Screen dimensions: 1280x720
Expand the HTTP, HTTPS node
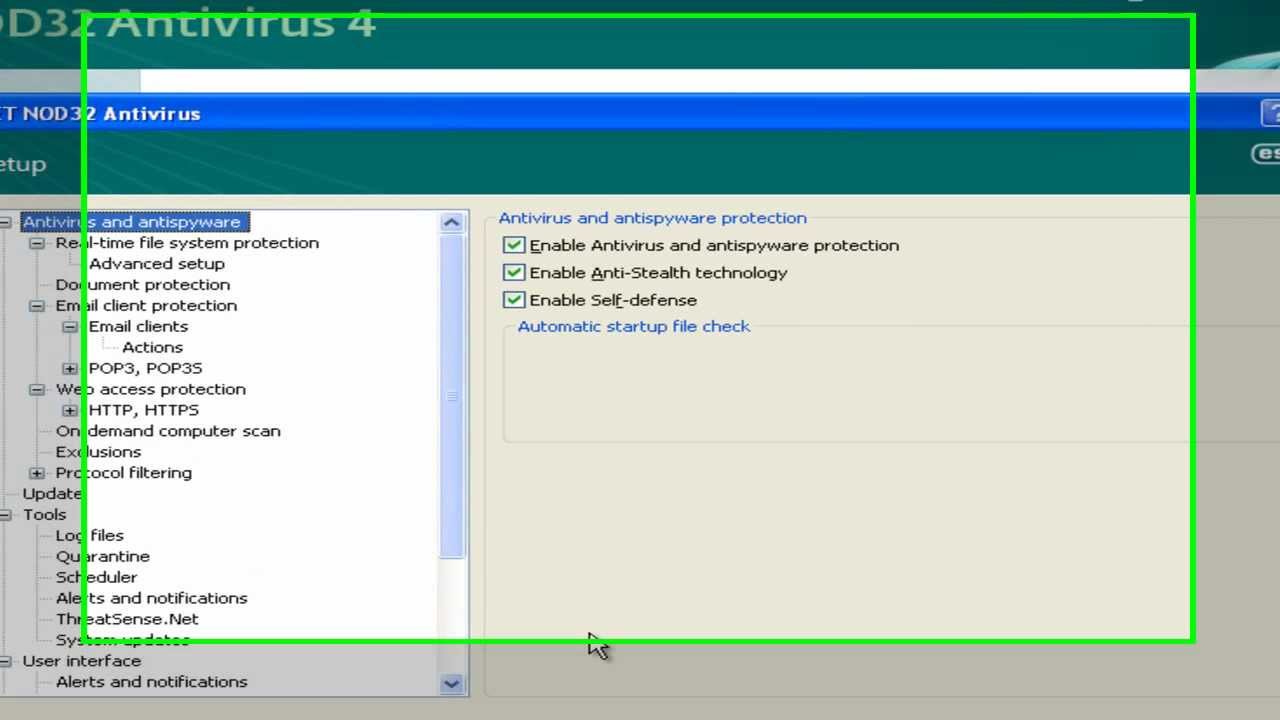click(x=69, y=411)
